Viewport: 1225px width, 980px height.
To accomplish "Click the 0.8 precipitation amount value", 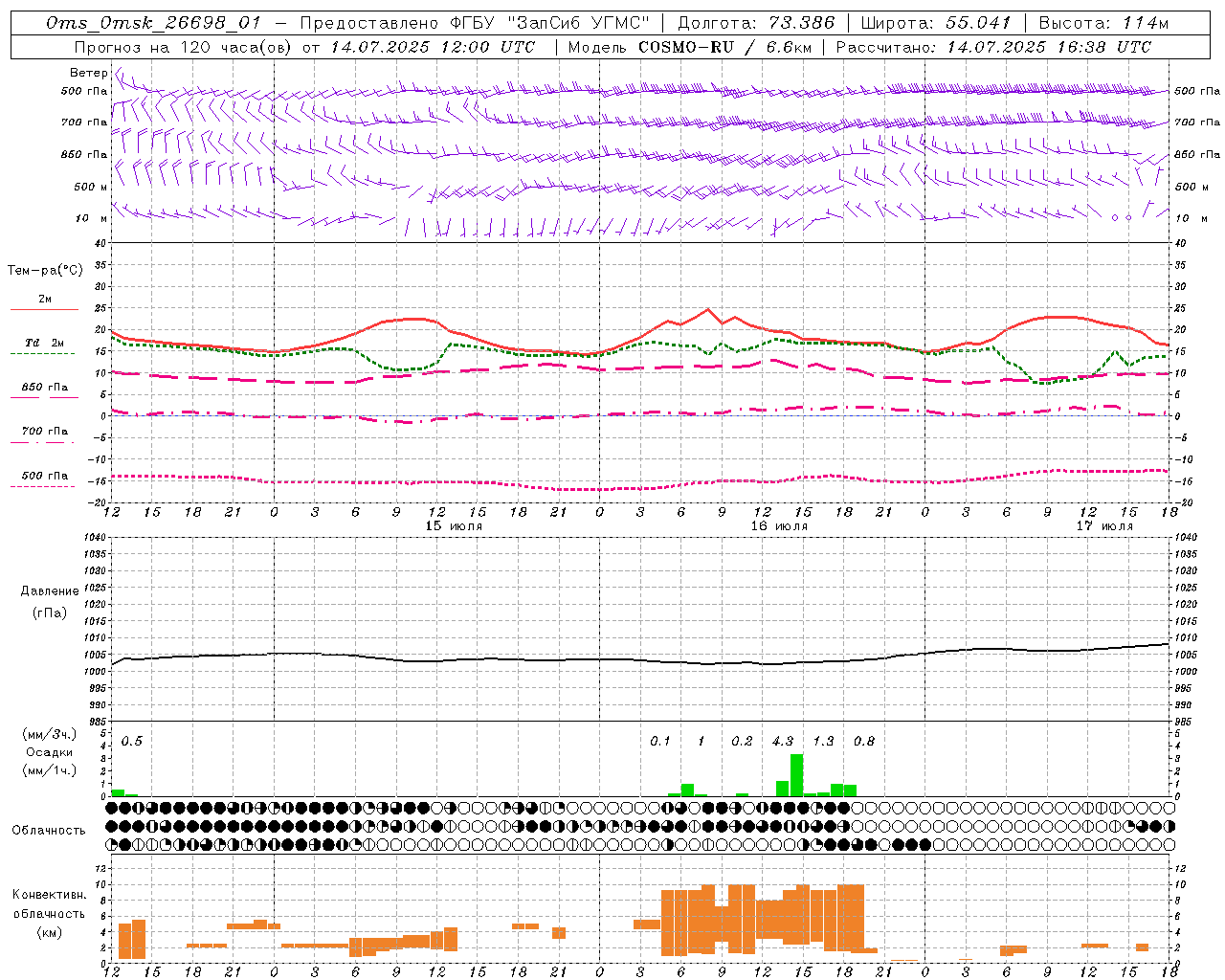I will point(864,742).
